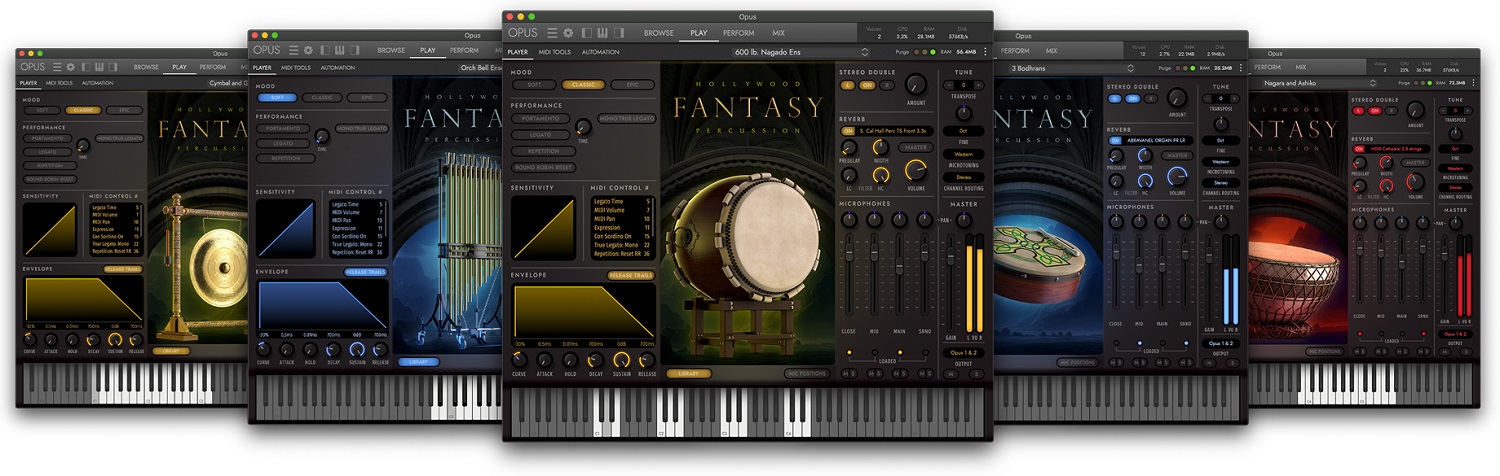Image resolution: width=1500 pixels, height=476 pixels.
Task: Open settings gear in center Opus window
Action: (x=568, y=33)
